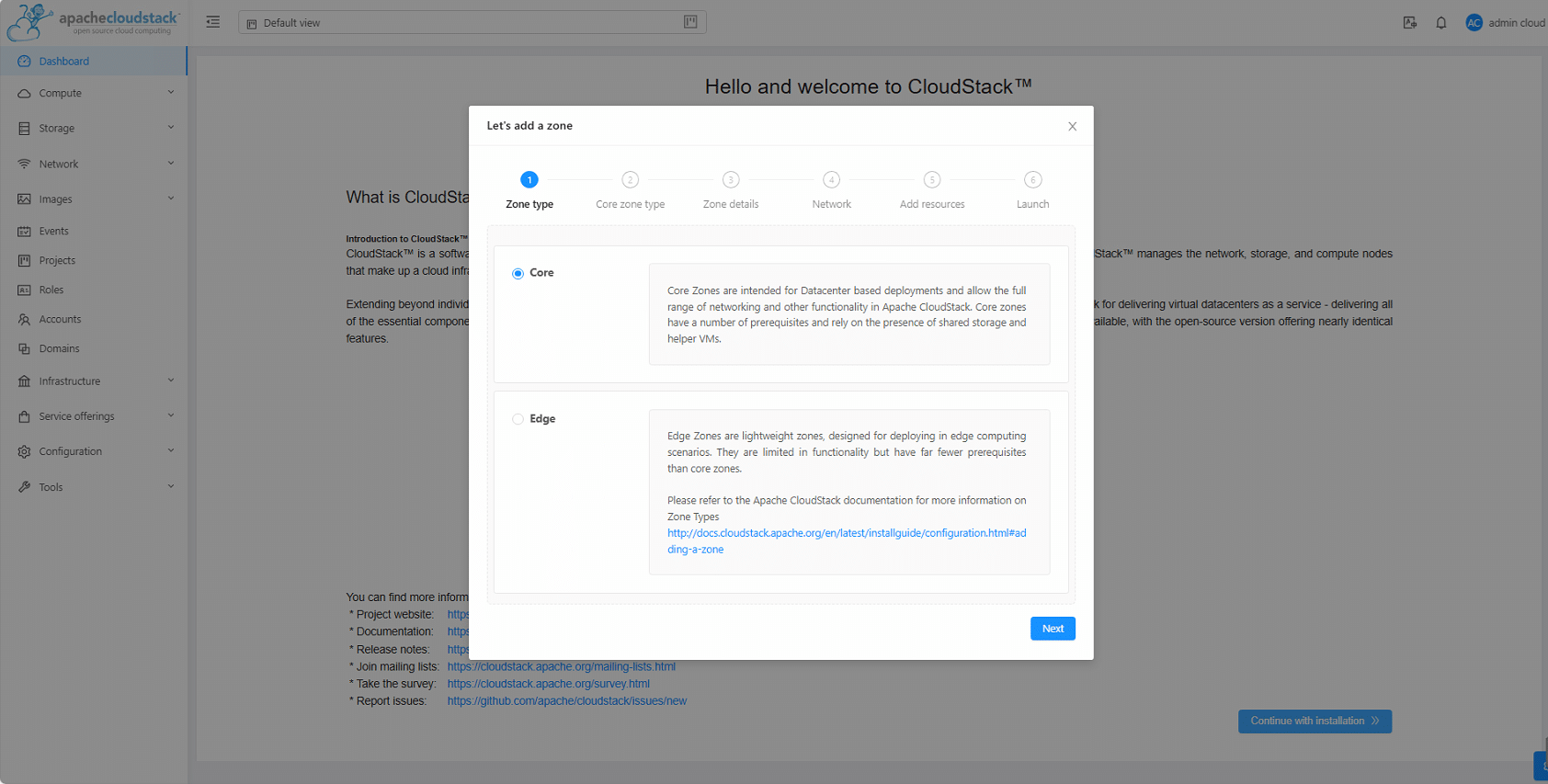Click the create shortcut icon in header
This screenshot has height=784, width=1548.
click(x=1410, y=23)
